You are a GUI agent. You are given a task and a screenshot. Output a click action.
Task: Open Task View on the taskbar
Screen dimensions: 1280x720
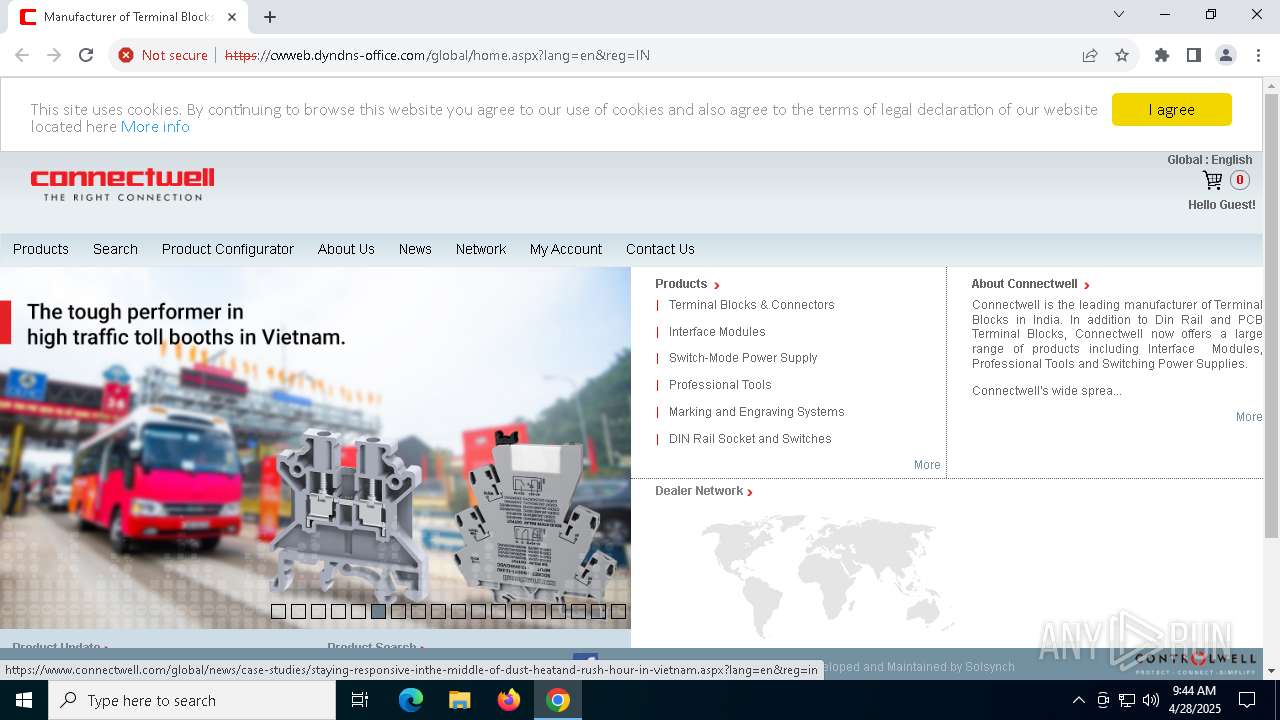pos(360,700)
